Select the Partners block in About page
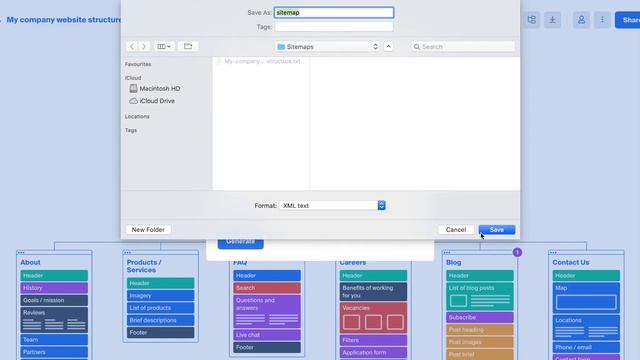This screenshot has width=640, height=360. pos(54,352)
